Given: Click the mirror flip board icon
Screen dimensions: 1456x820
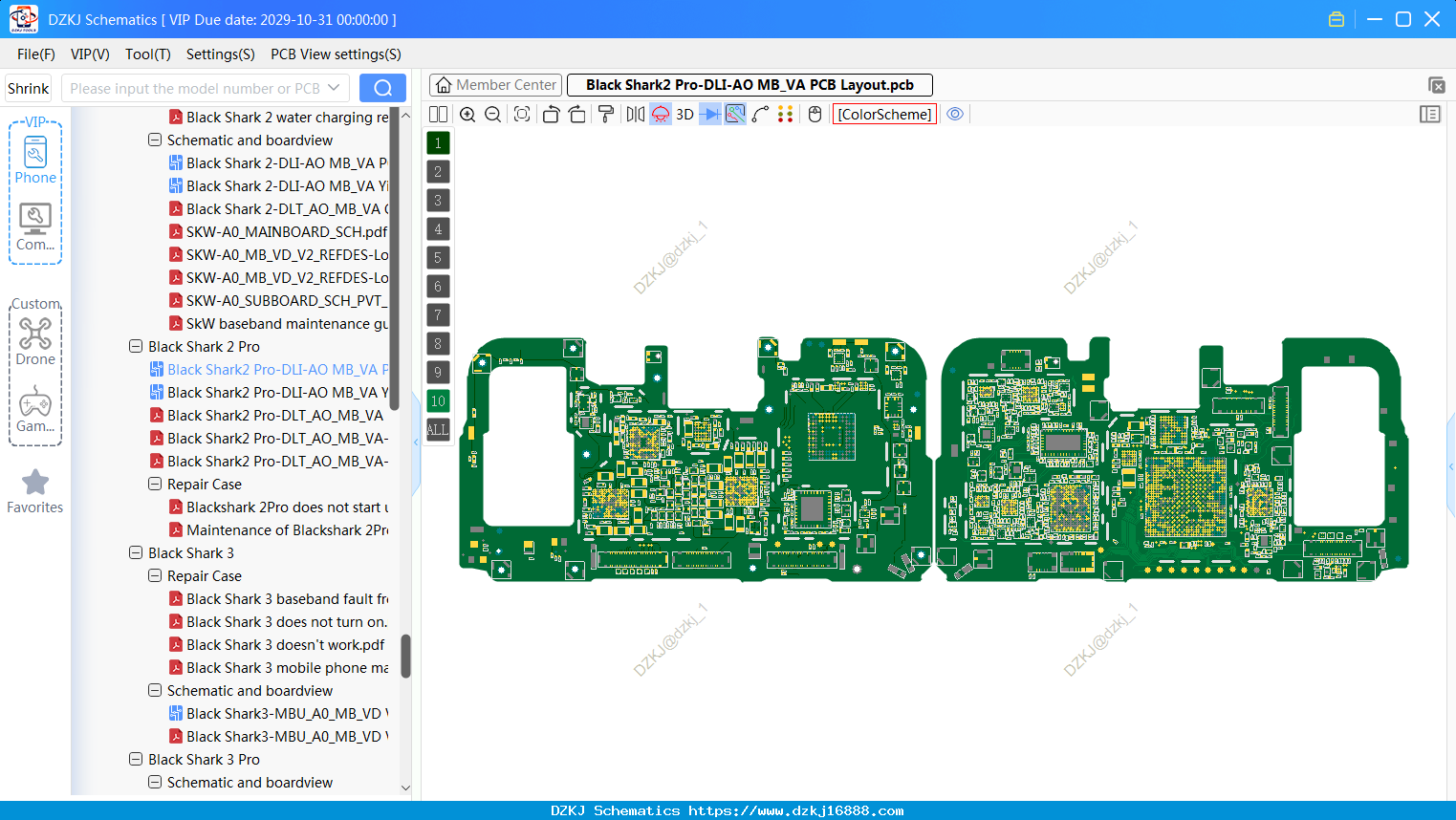Looking at the screenshot, I should click(636, 115).
